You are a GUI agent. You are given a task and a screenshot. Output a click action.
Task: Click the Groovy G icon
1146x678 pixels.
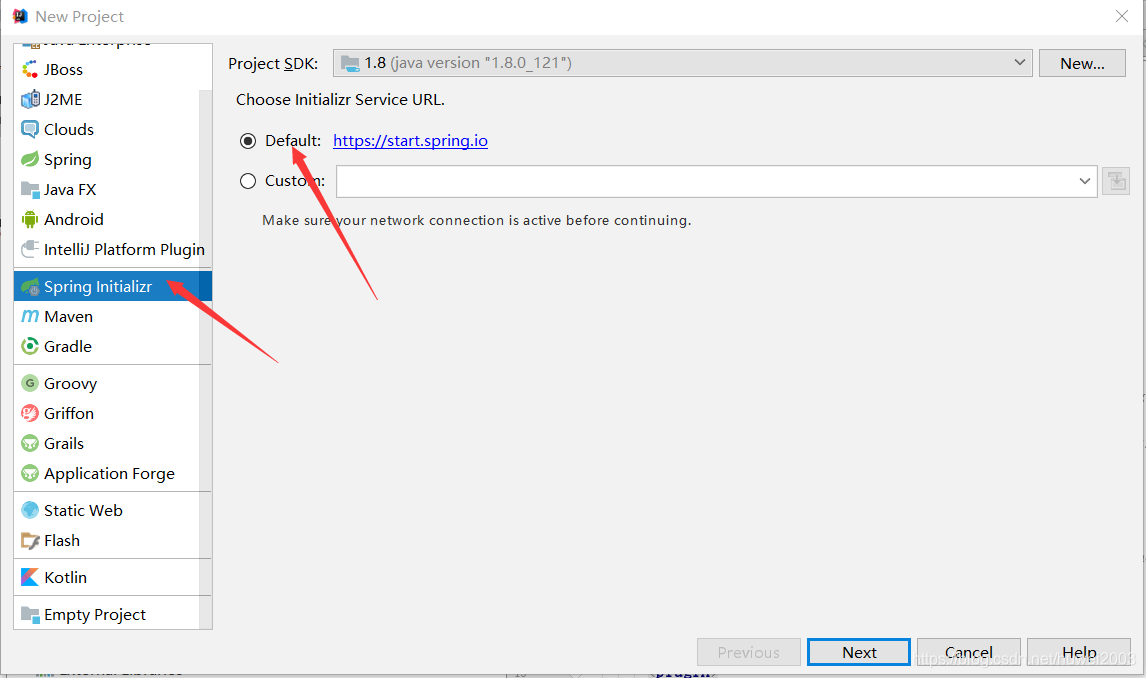pyautogui.click(x=30, y=383)
